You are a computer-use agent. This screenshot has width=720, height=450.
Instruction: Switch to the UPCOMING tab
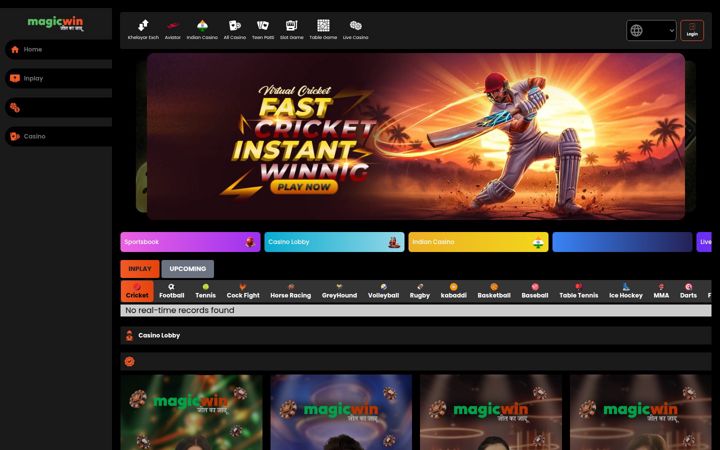(x=188, y=269)
